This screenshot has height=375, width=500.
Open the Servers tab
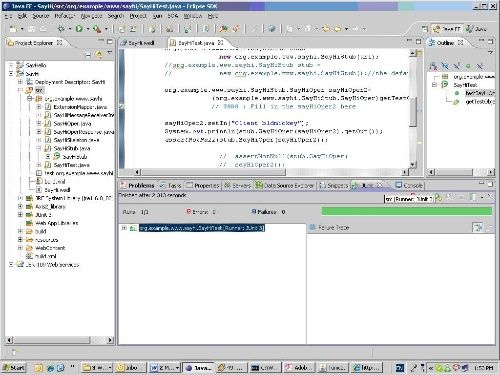pos(238,185)
